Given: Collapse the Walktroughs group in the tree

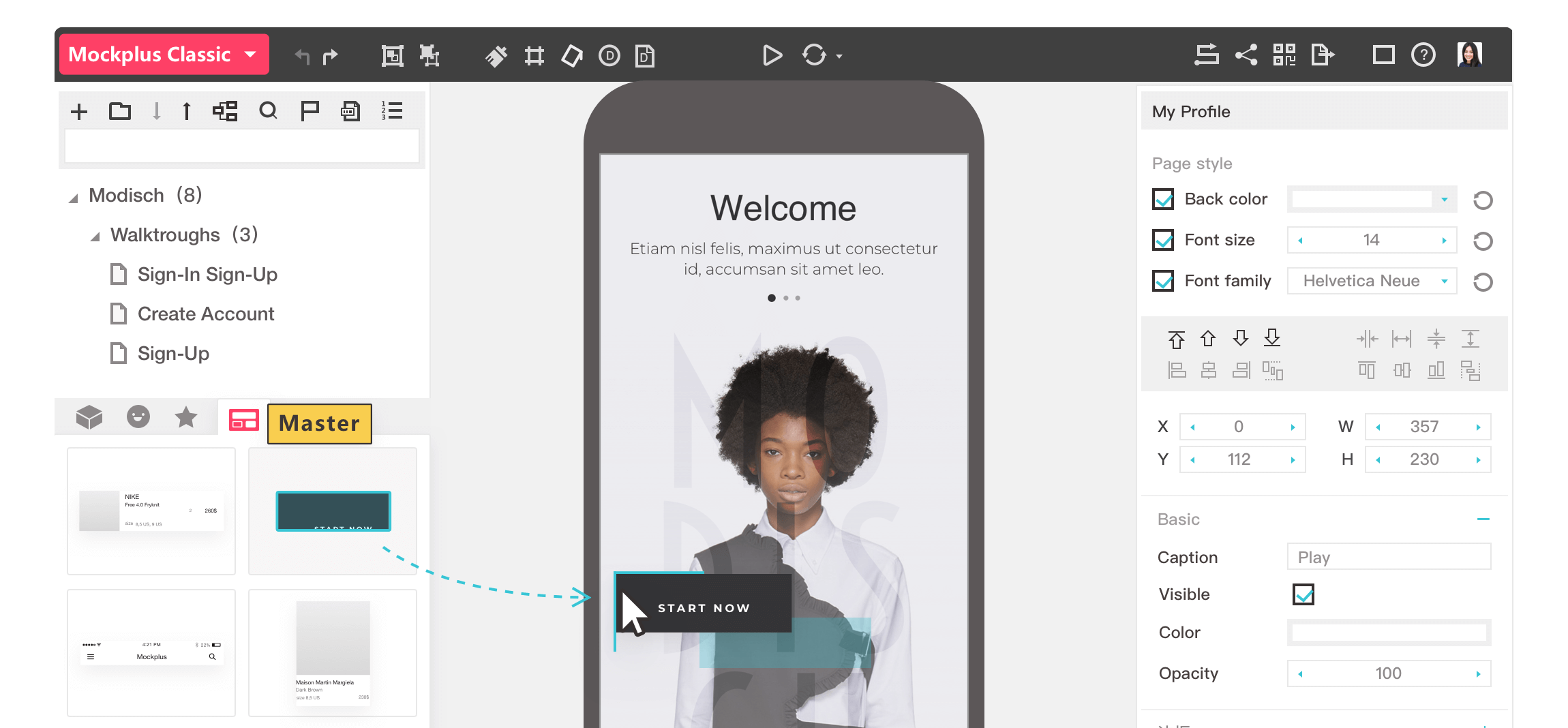Looking at the screenshot, I should pyautogui.click(x=97, y=236).
